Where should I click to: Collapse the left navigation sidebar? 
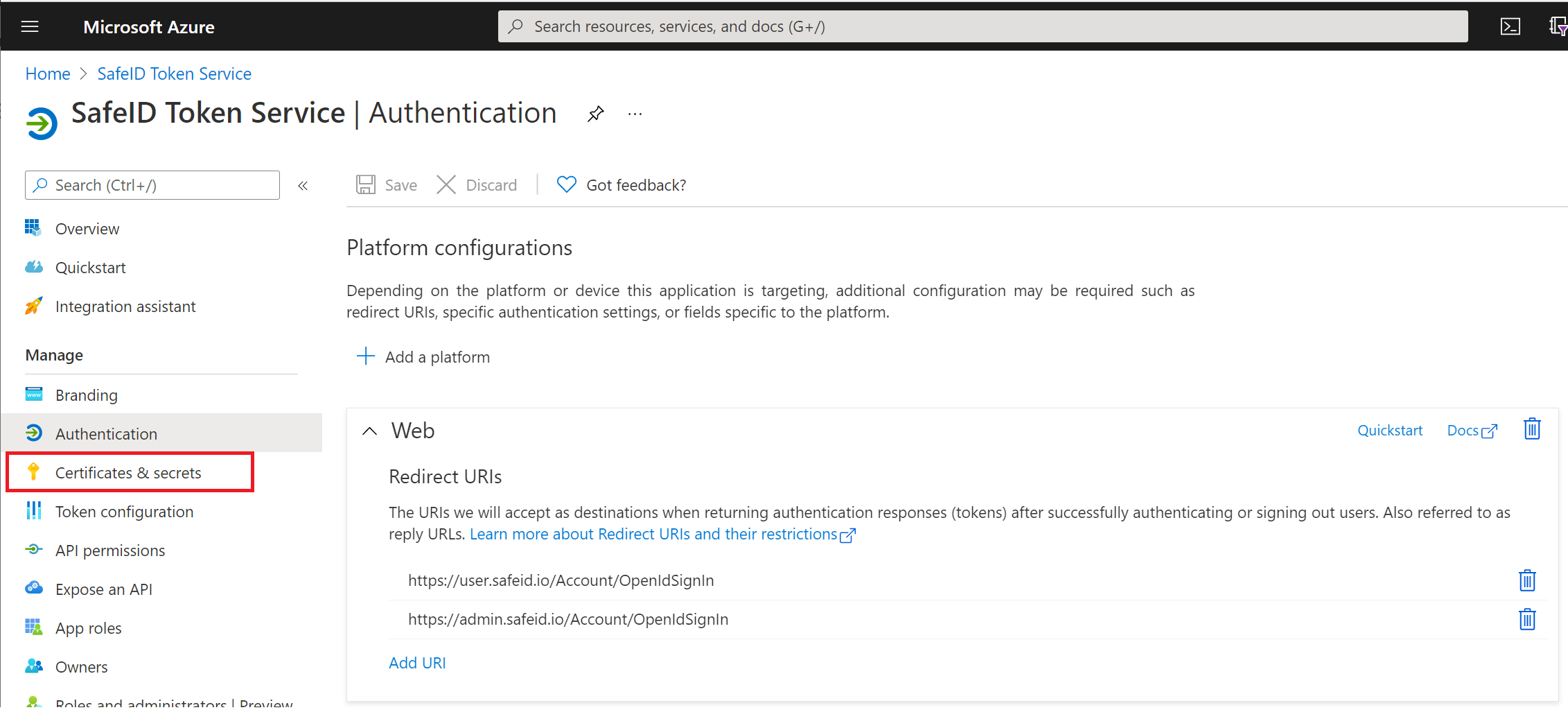pos(303,186)
